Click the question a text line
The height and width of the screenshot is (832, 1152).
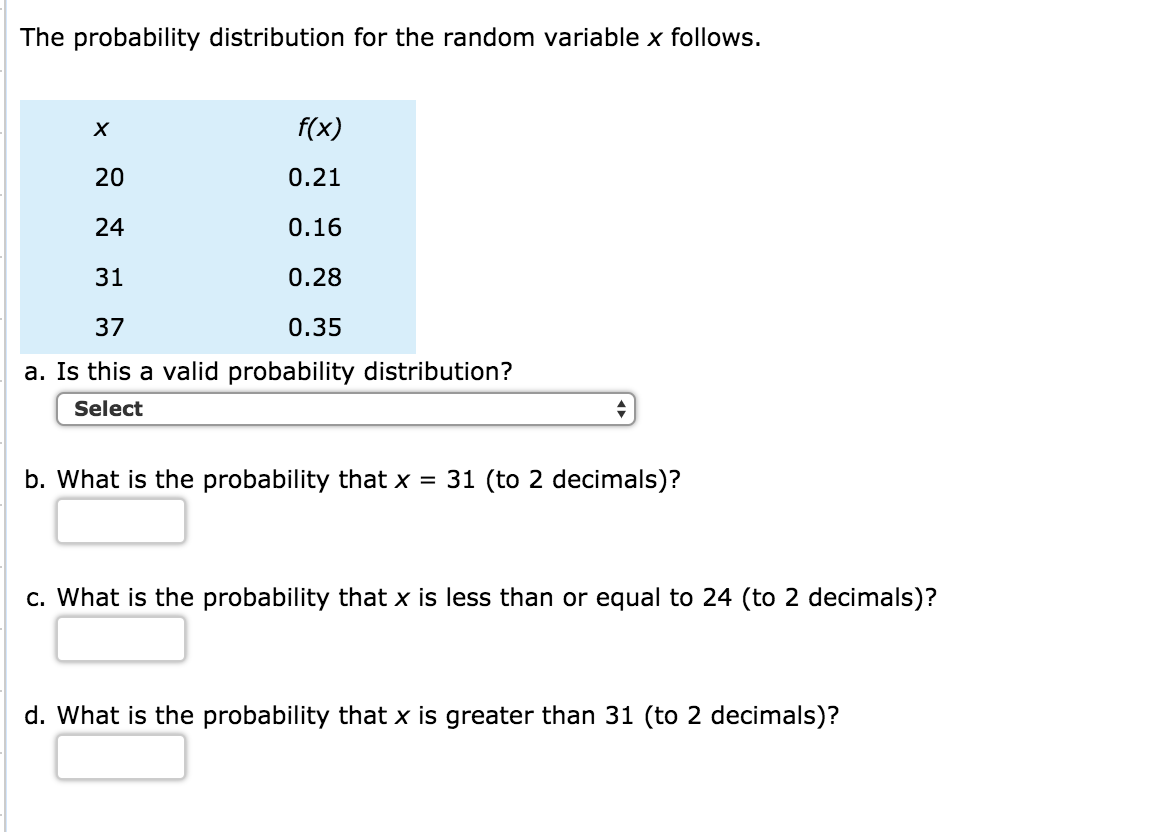(268, 372)
